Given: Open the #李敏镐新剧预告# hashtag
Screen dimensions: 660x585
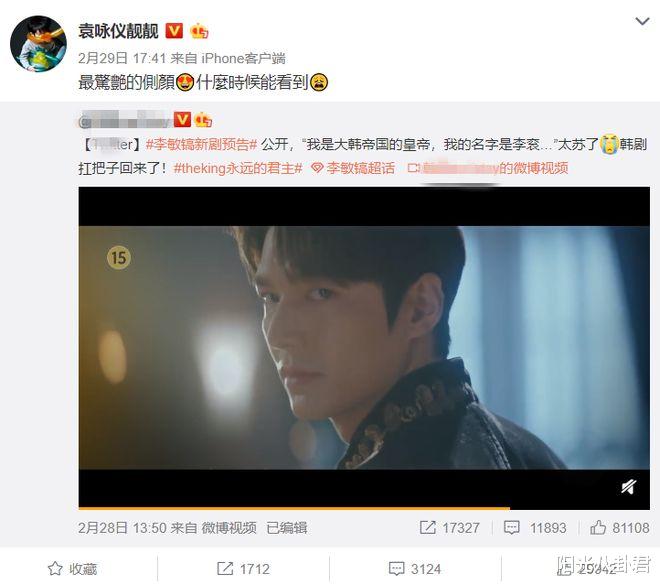Looking at the screenshot, I should click(201, 145).
